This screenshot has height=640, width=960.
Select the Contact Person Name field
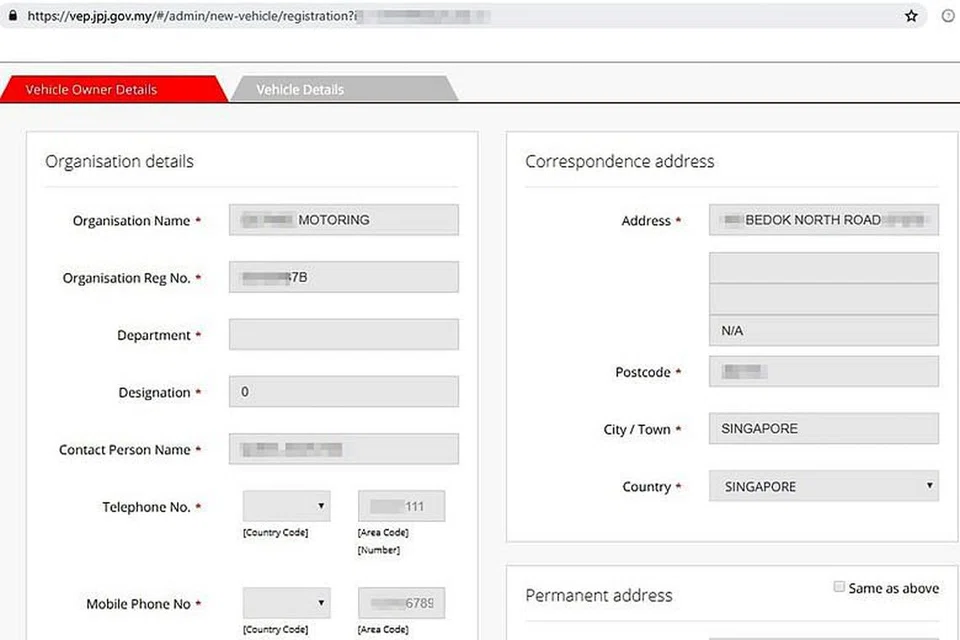[343, 449]
